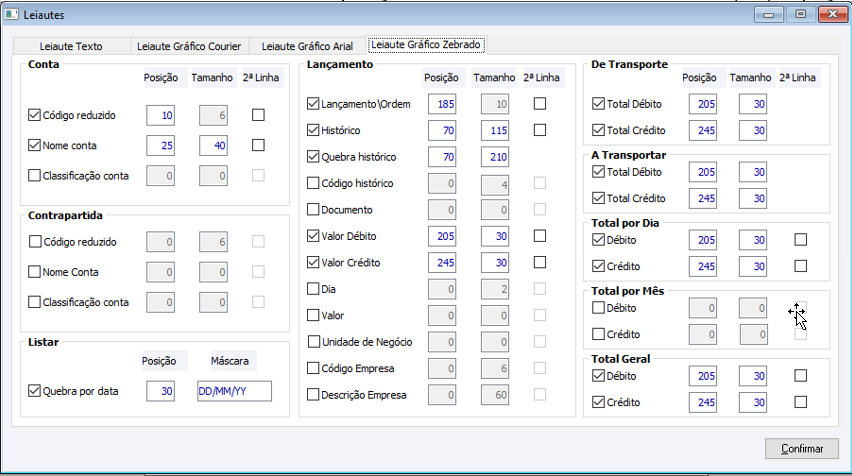This screenshot has width=852, height=476.
Task: Click Posição field for Nome conta
Action: click(161, 146)
